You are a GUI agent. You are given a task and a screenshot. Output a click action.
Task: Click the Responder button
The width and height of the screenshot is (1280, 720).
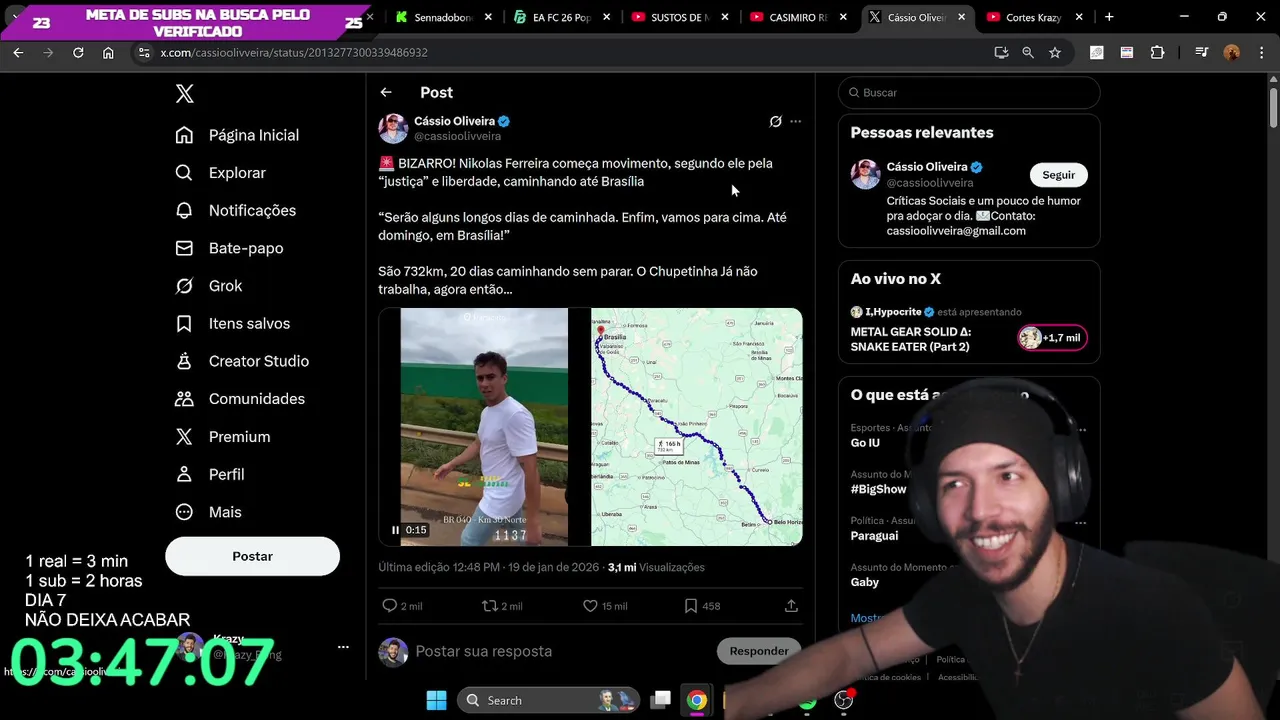click(x=759, y=651)
